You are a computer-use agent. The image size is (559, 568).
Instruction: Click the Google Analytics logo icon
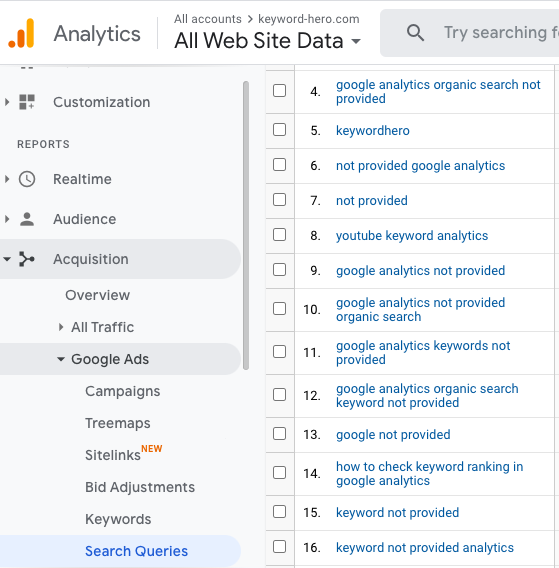[x=21, y=33]
